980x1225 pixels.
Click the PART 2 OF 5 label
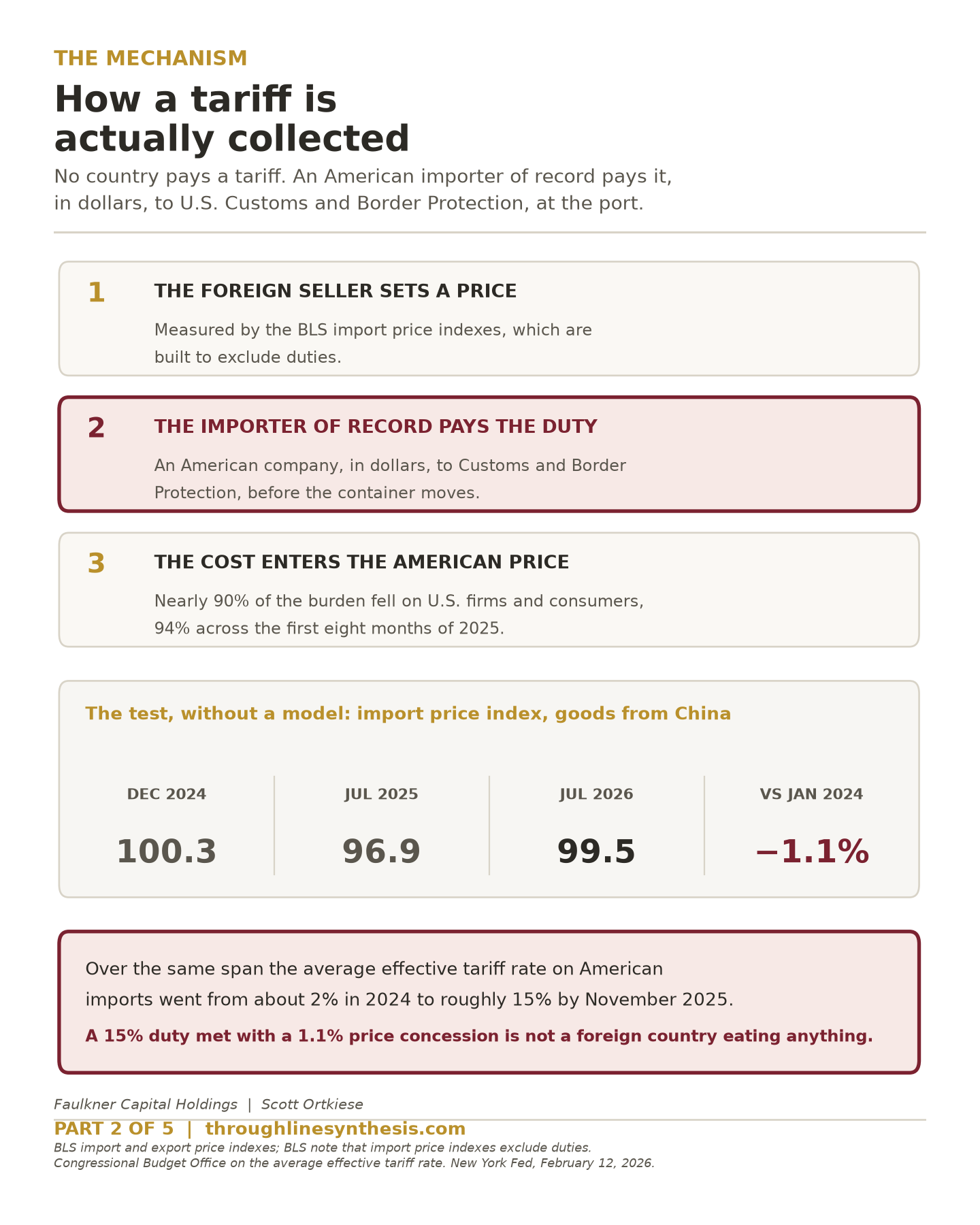[114, 1129]
